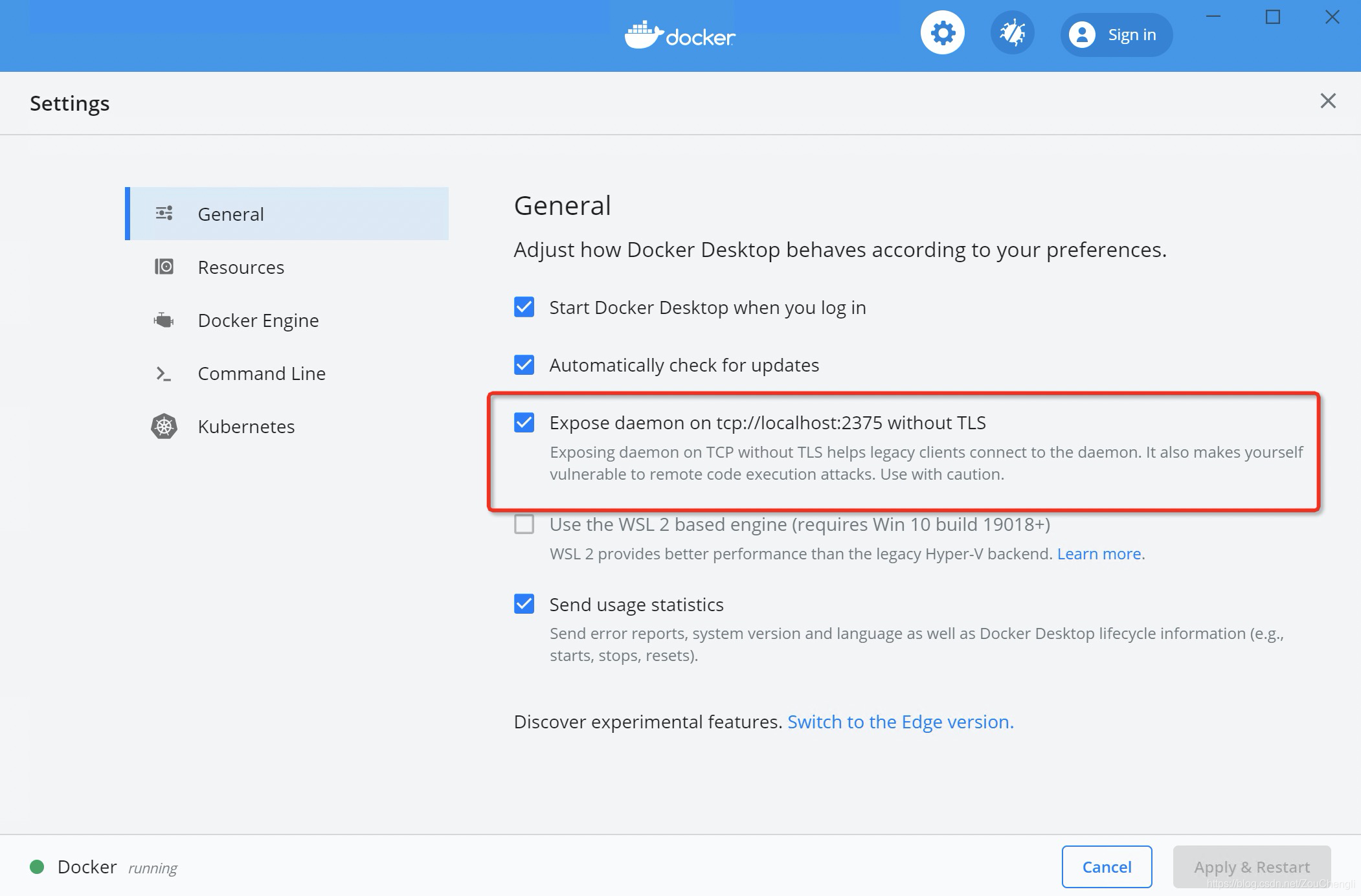
Task: Open the Learn more link about WSL 2
Action: [x=1099, y=554]
